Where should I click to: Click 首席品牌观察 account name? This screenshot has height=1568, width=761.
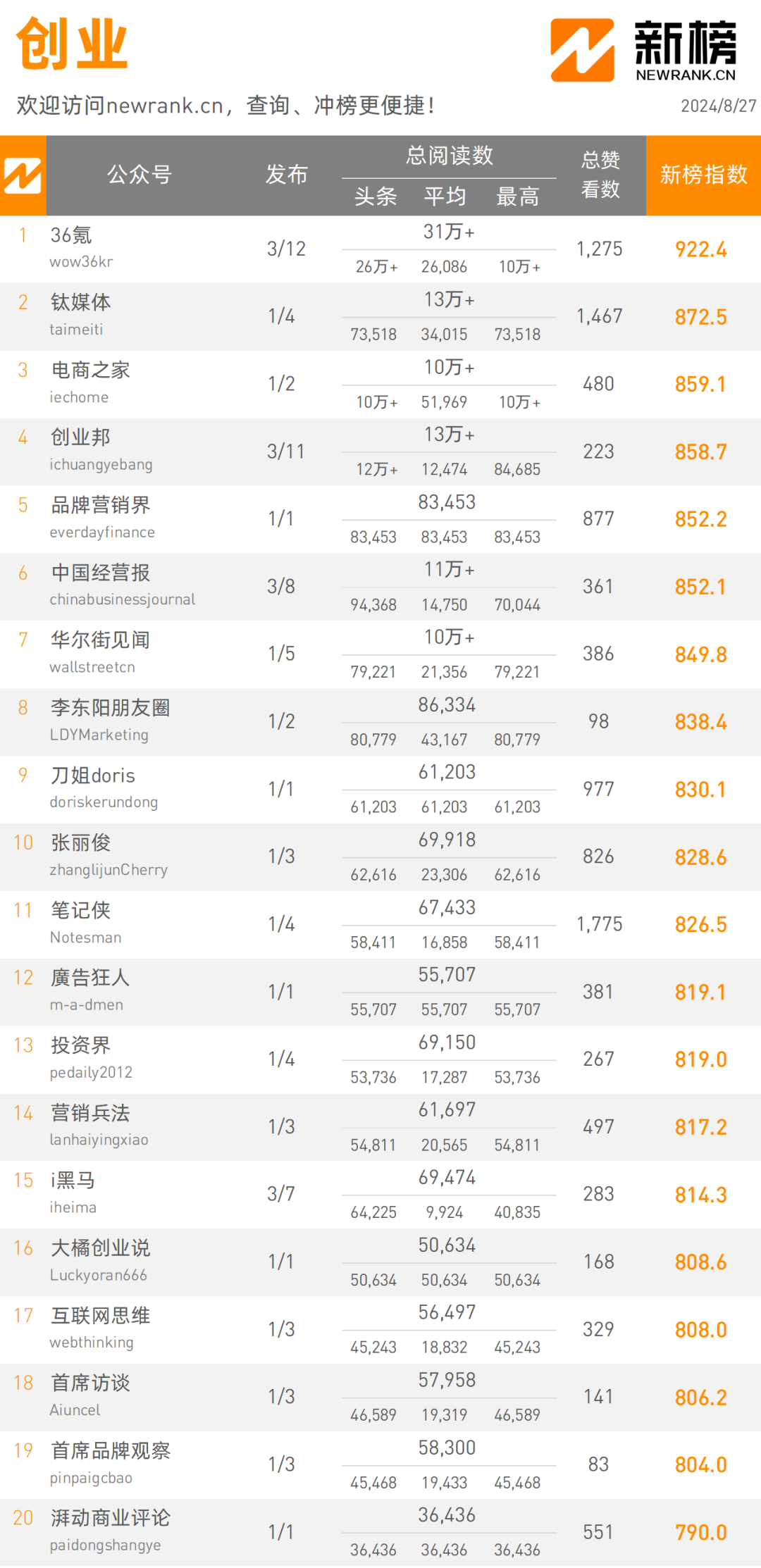click(110, 1451)
